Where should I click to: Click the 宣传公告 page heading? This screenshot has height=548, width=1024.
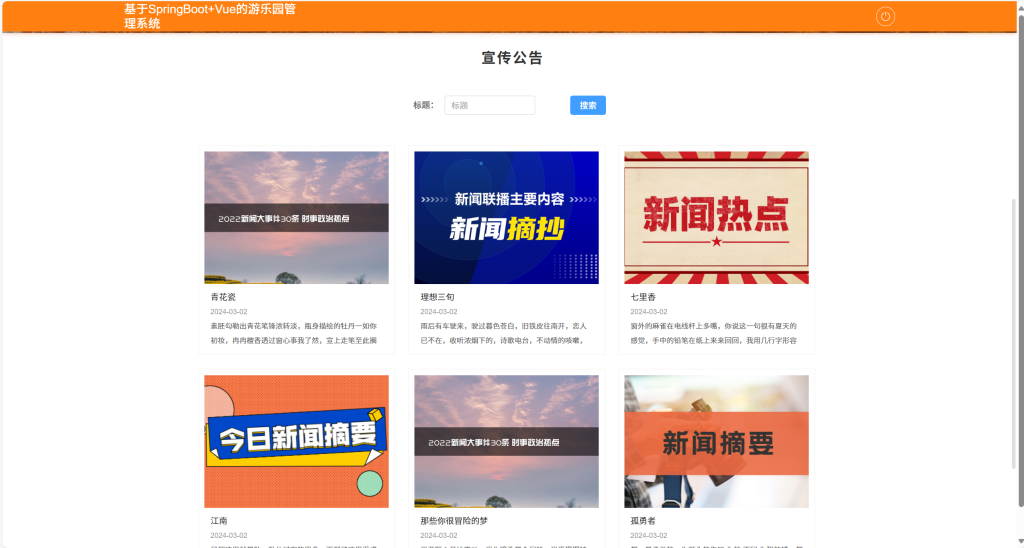tap(512, 58)
